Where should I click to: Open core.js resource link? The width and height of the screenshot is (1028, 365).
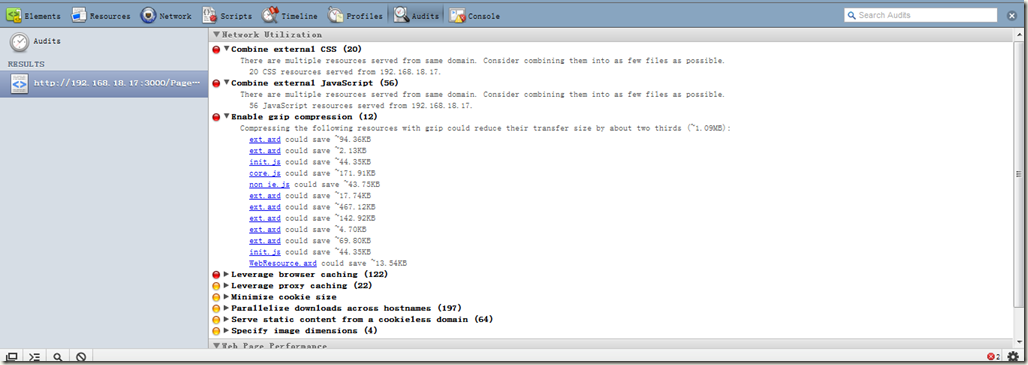click(265, 174)
